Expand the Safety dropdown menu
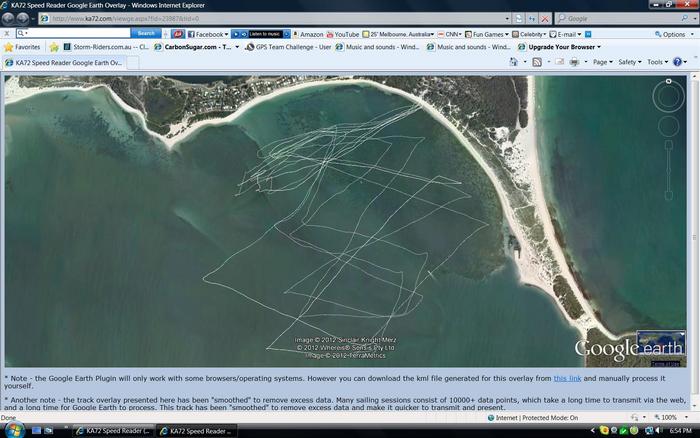 (629, 62)
